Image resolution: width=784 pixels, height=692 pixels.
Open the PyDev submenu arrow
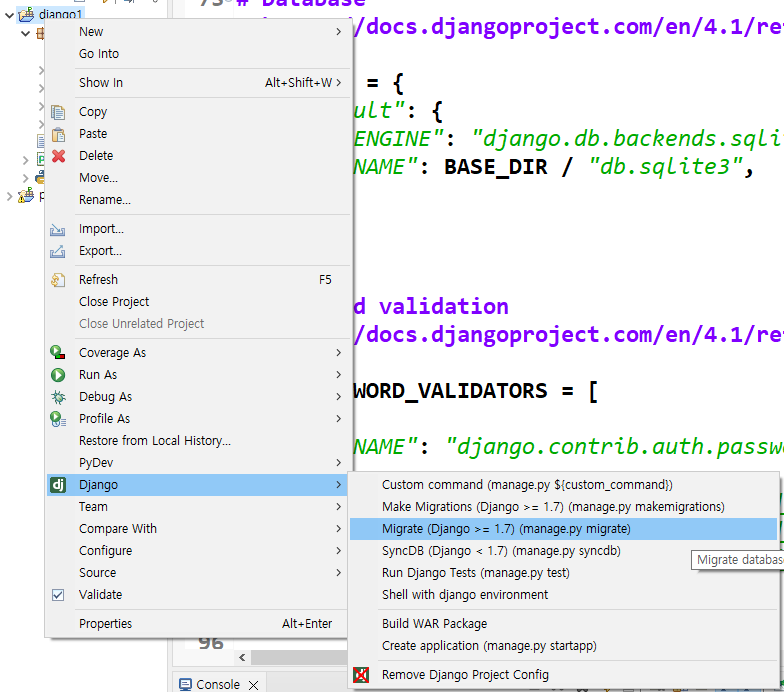tap(338, 462)
